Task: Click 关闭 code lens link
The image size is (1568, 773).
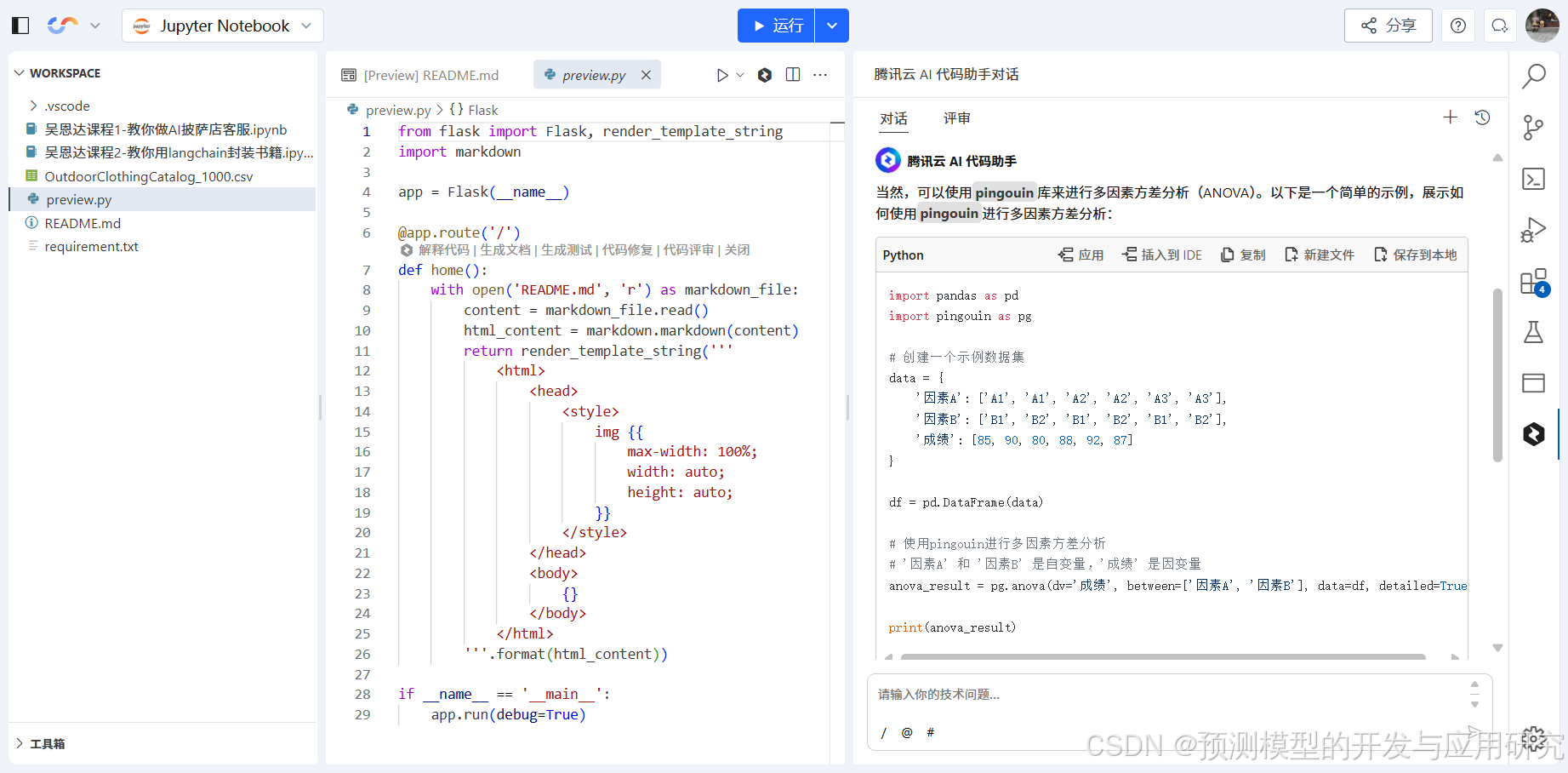Action: [x=738, y=249]
